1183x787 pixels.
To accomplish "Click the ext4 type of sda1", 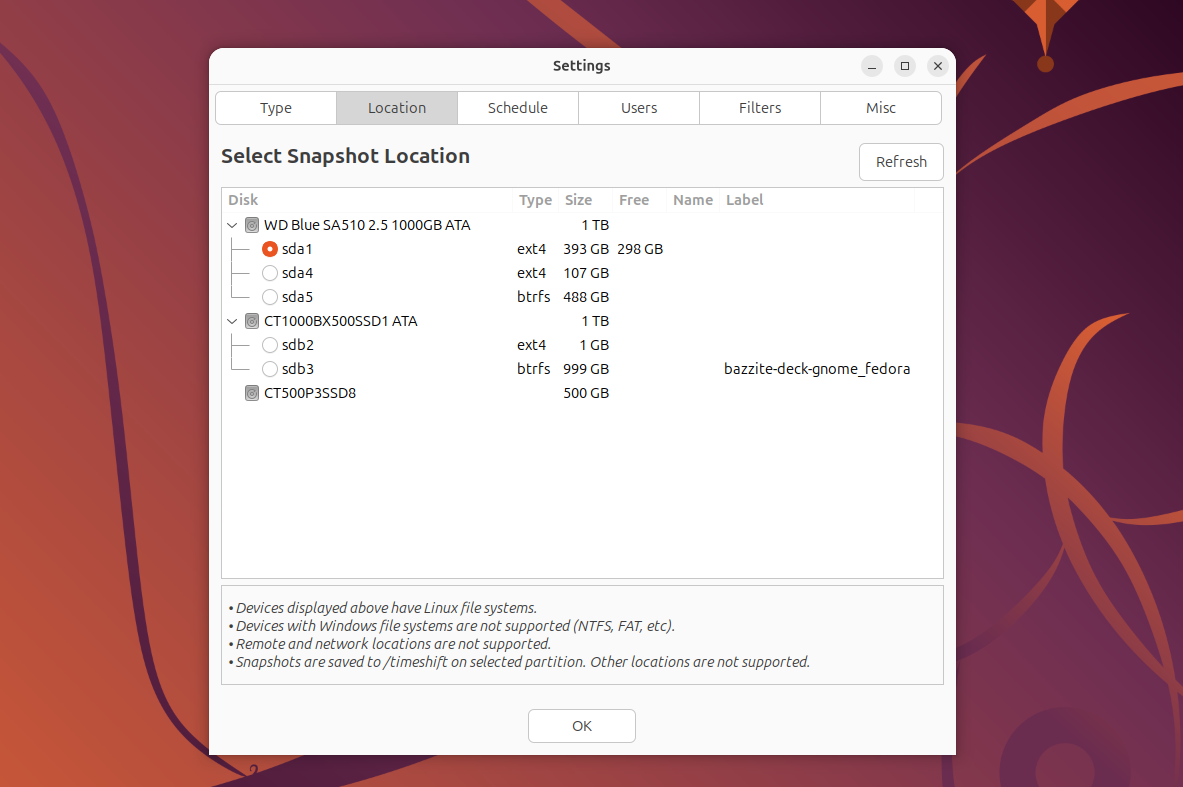I will pyautogui.click(x=531, y=249).
